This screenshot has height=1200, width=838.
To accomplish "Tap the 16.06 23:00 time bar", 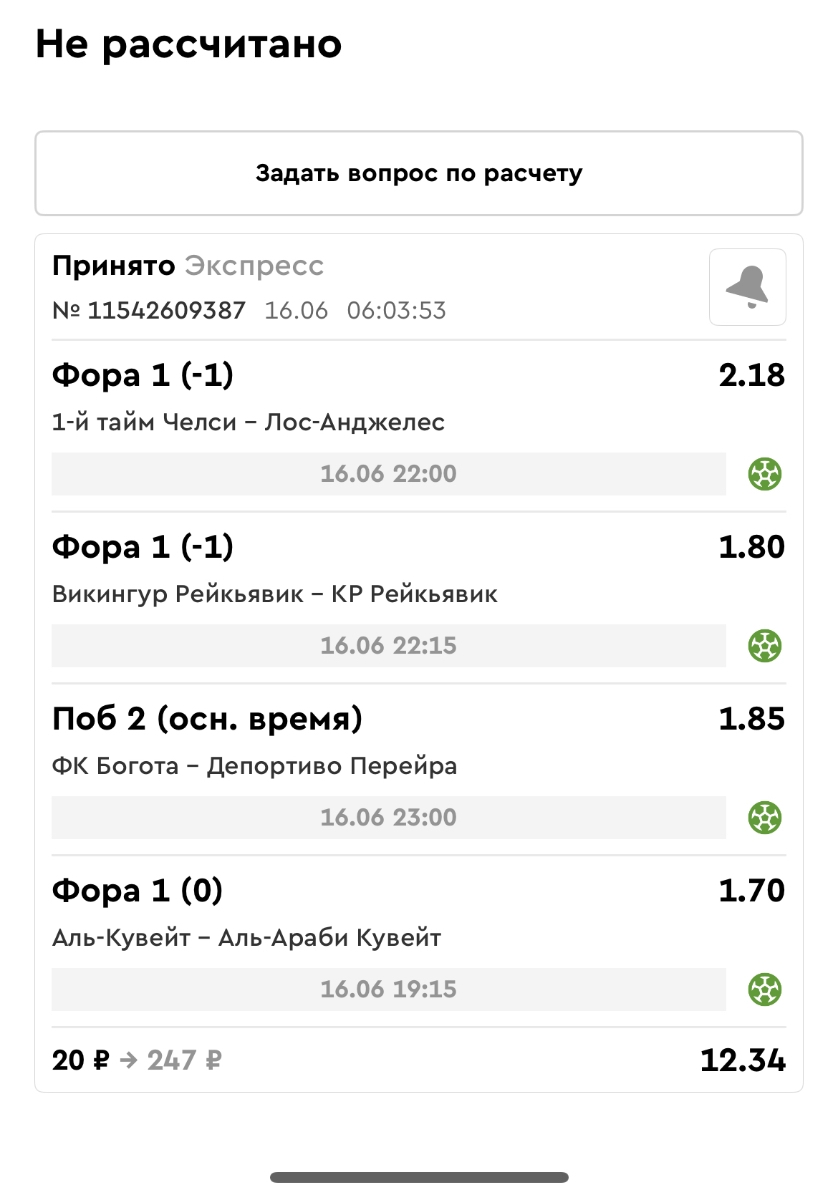I will [388, 818].
